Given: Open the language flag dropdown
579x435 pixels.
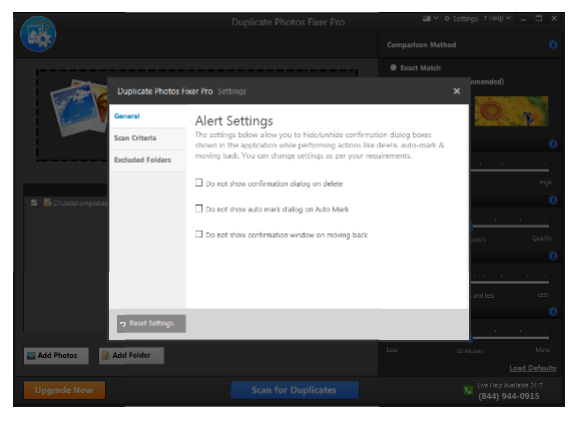Looking at the screenshot, I should pos(430,18).
